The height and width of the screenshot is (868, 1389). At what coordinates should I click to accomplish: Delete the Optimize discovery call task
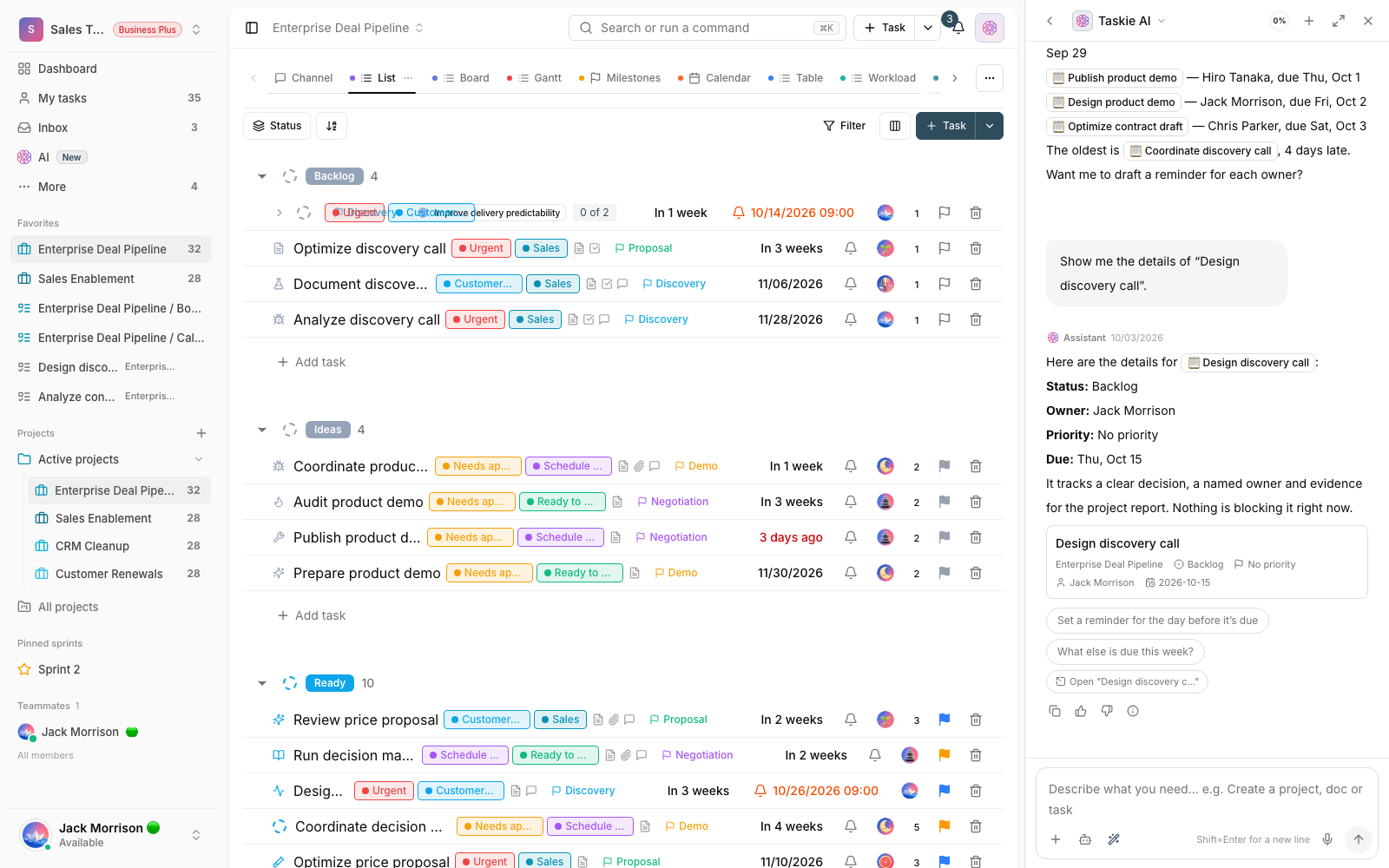pyautogui.click(x=976, y=248)
